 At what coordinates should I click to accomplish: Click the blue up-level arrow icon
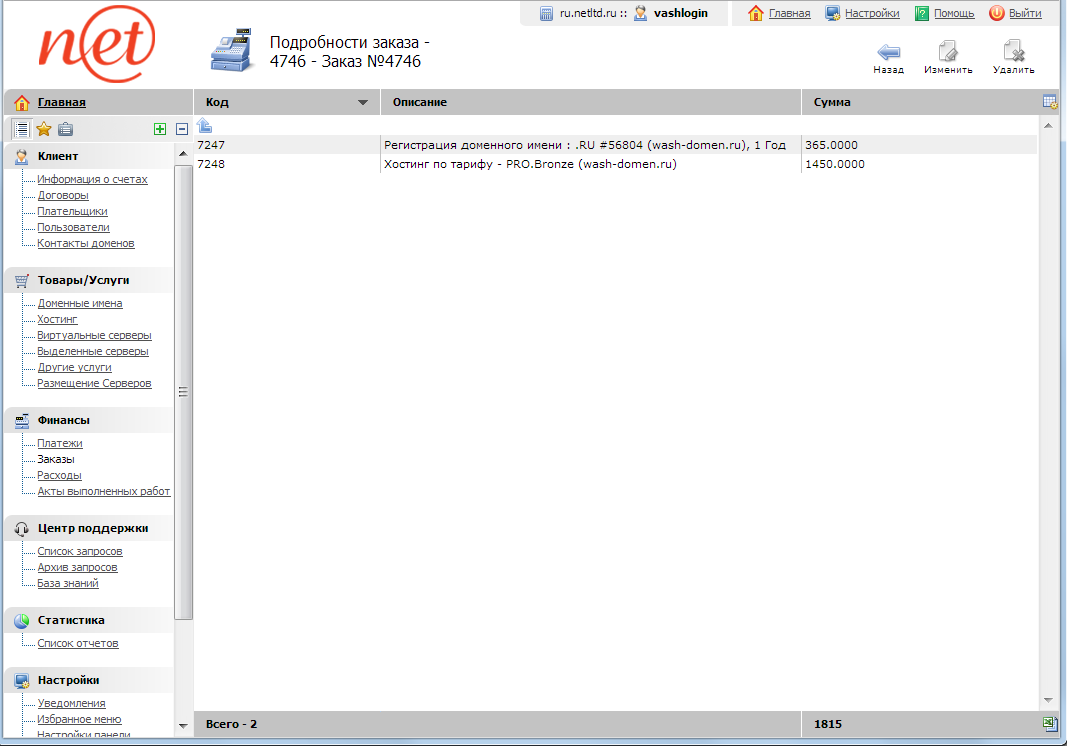click(204, 126)
